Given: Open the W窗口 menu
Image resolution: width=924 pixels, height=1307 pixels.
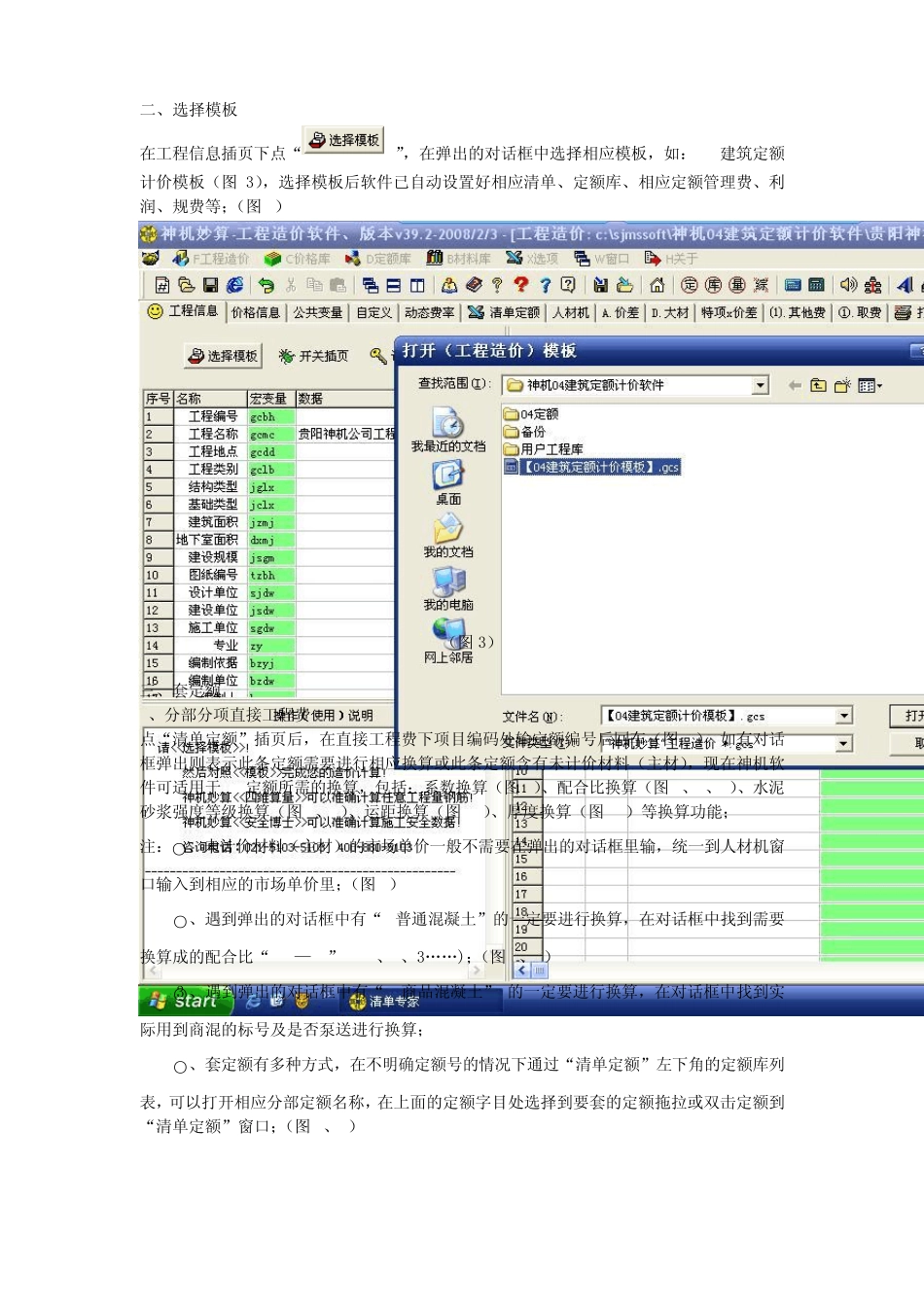Looking at the screenshot, I should (x=601, y=259).
